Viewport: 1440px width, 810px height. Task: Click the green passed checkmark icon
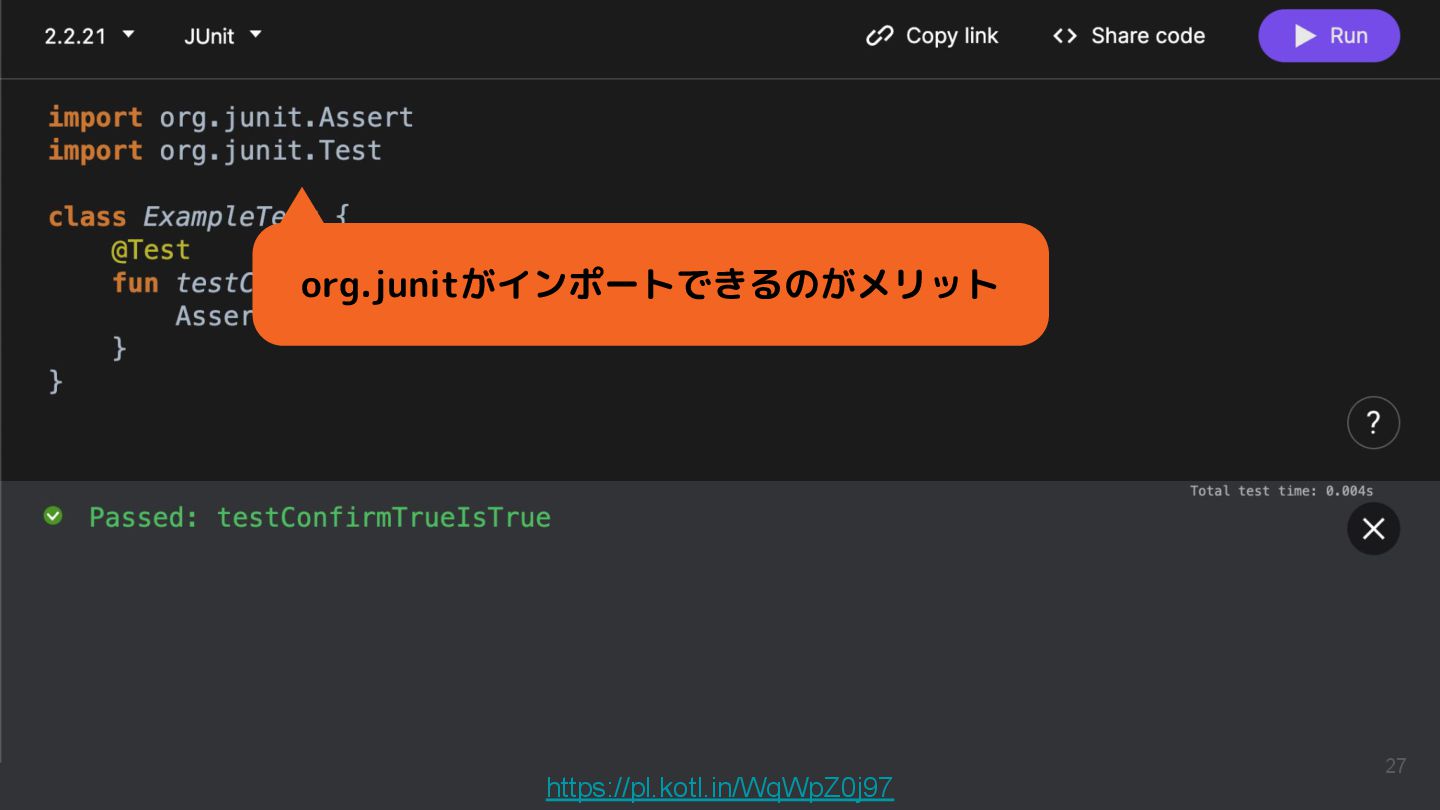pyautogui.click(x=53, y=516)
